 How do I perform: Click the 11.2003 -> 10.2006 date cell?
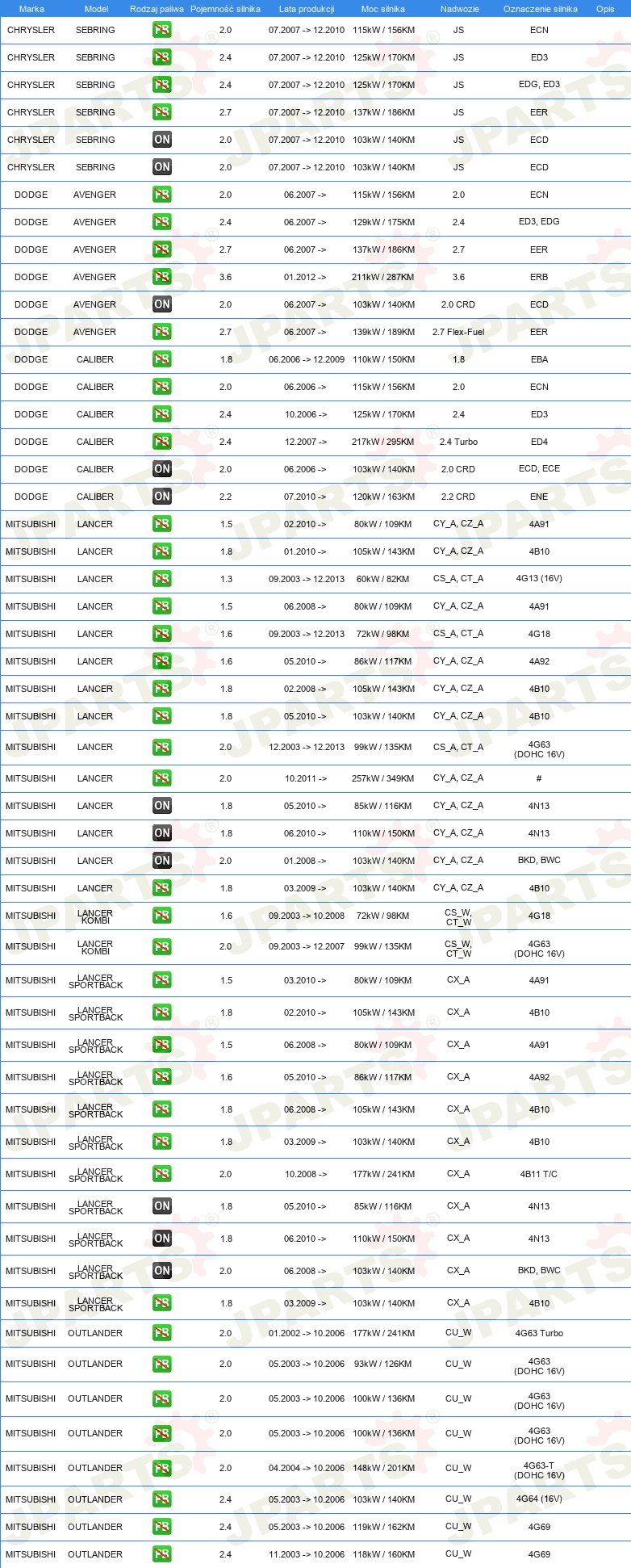click(307, 1554)
